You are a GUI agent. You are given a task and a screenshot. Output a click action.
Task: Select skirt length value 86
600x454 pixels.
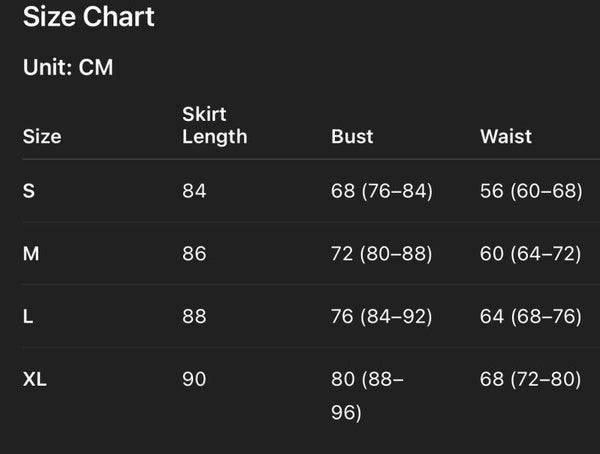click(x=194, y=254)
